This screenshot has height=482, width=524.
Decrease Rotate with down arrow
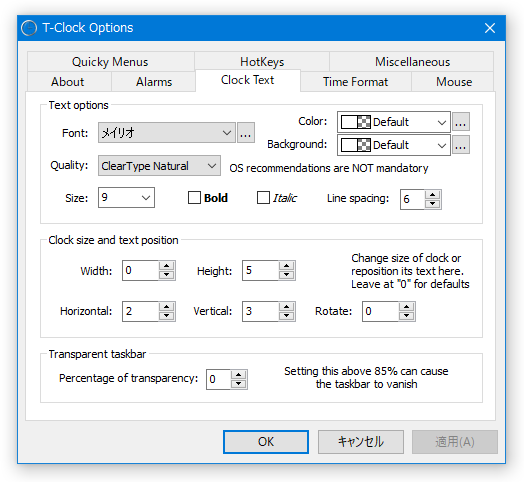click(x=406, y=316)
